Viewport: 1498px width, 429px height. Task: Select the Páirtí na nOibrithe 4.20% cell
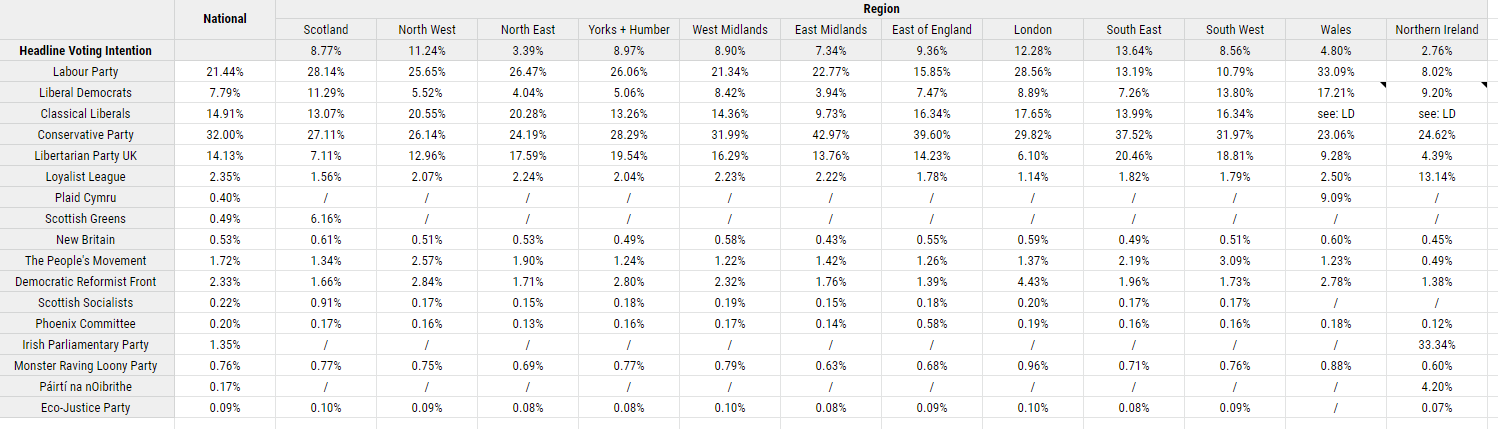coord(1436,387)
